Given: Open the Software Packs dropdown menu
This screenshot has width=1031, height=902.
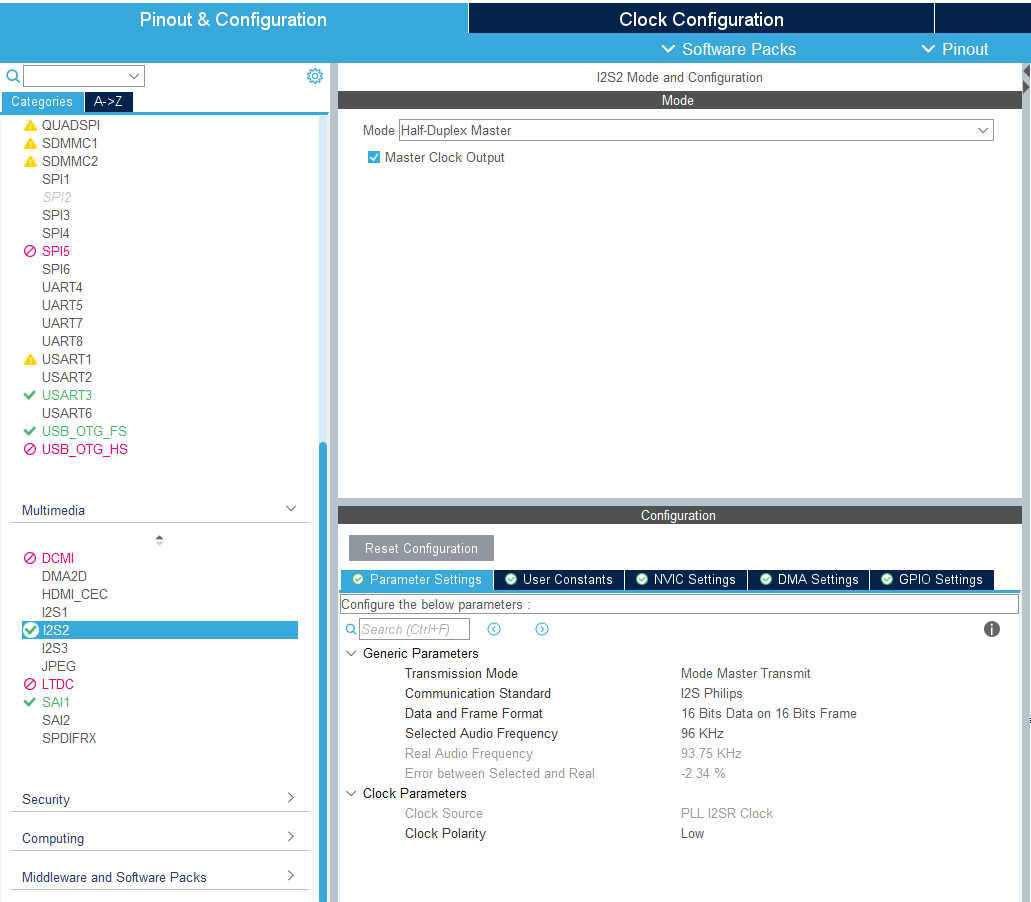Looking at the screenshot, I should (728, 49).
